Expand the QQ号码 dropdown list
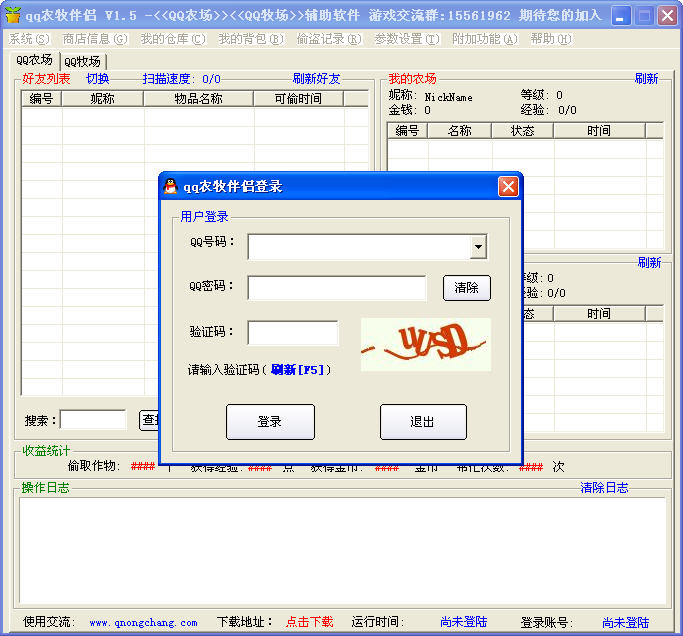 [x=478, y=247]
